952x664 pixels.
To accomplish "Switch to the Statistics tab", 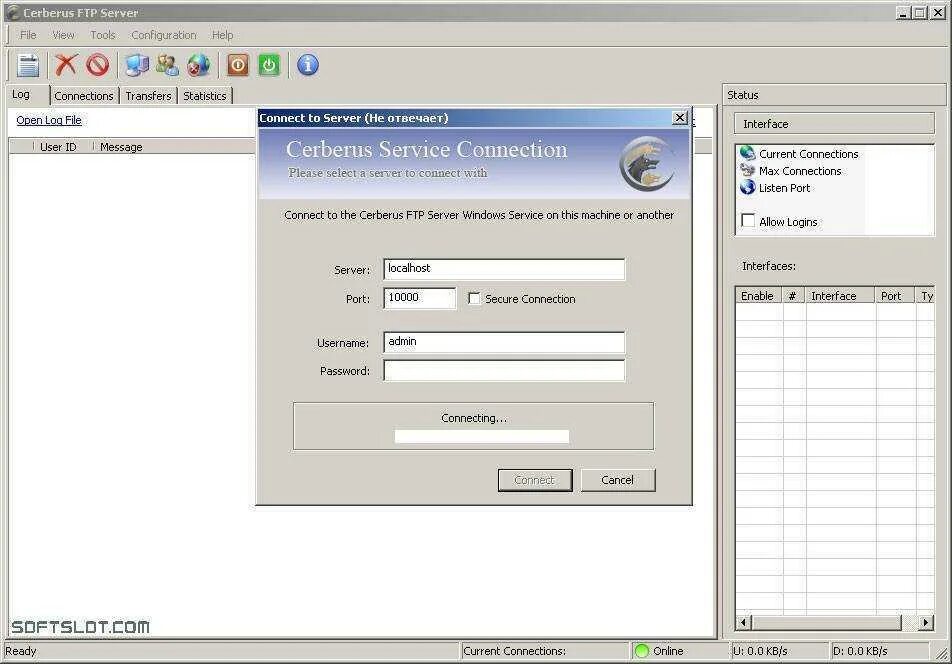I will 205,96.
